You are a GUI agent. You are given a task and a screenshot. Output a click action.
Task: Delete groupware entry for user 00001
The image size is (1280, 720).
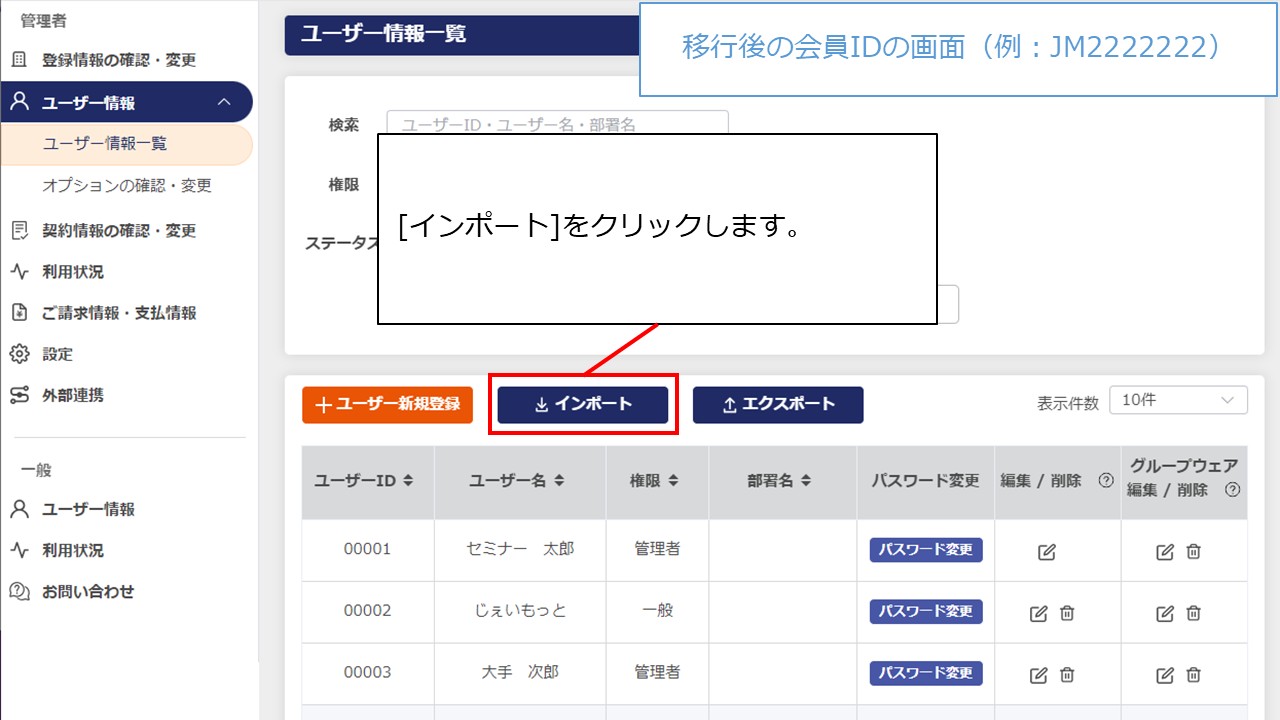pos(1193,552)
